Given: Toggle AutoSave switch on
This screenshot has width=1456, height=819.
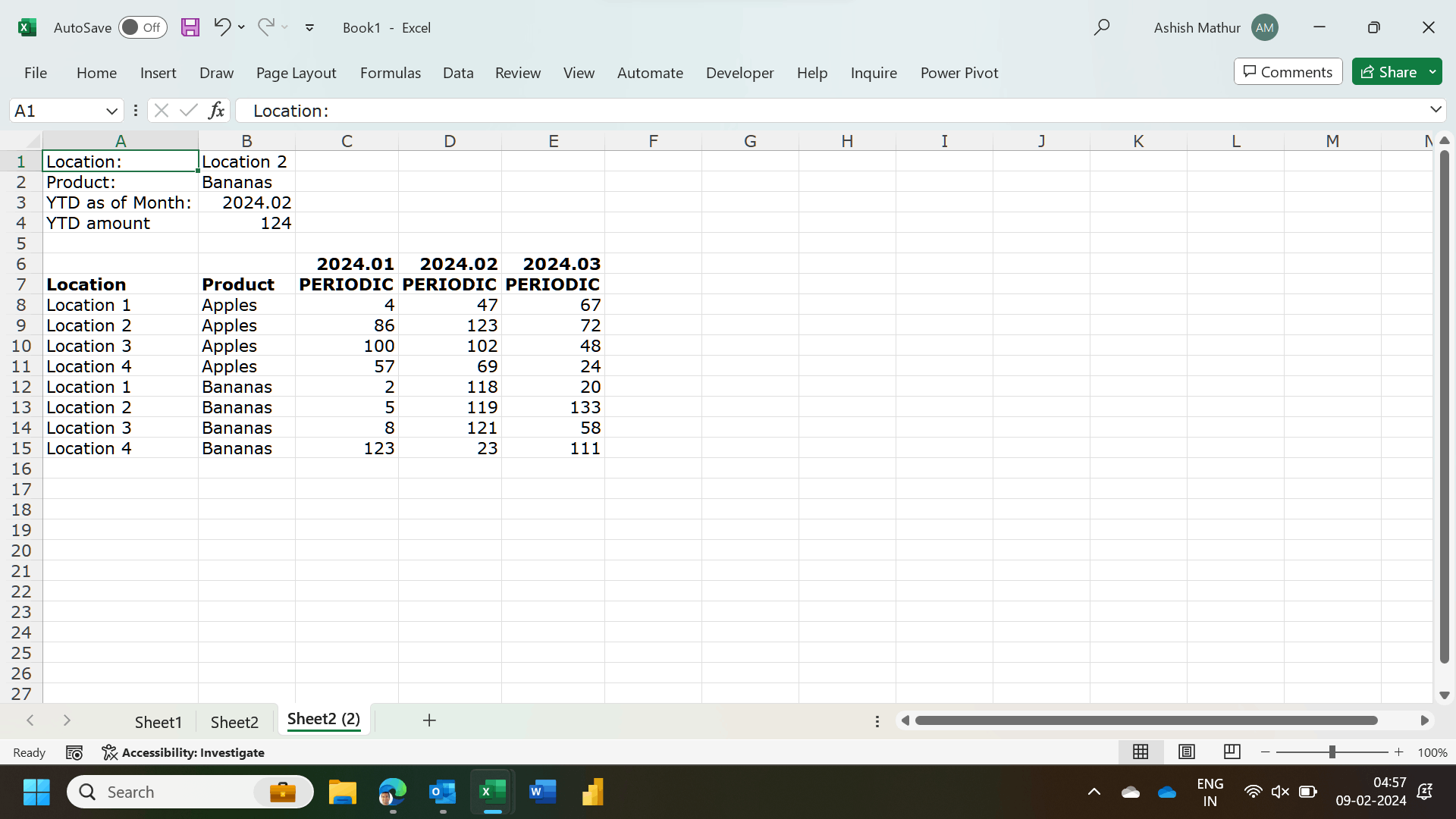Looking at the screenshot, I should click(143, 27).
